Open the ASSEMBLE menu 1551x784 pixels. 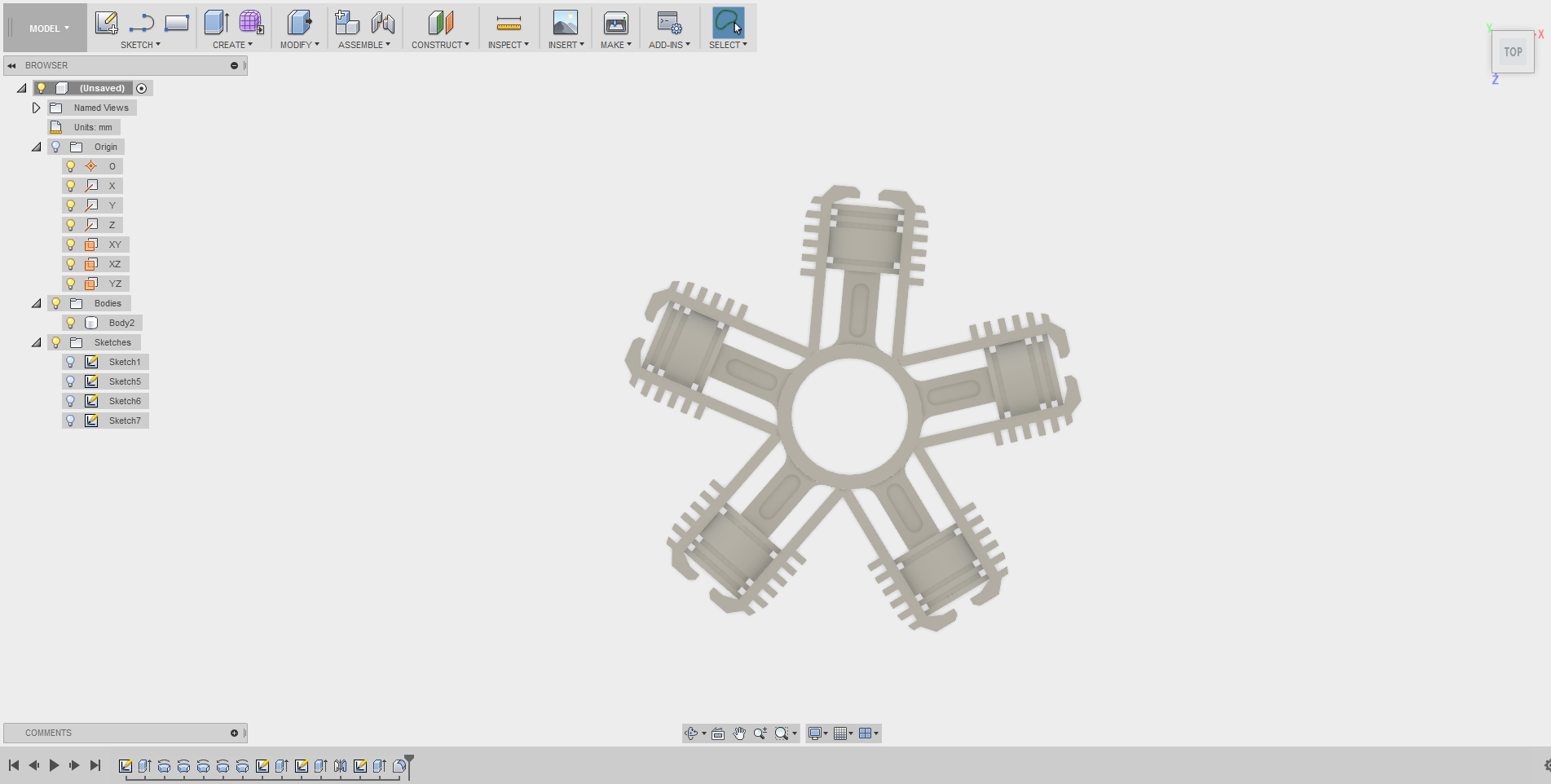point(364,45)
